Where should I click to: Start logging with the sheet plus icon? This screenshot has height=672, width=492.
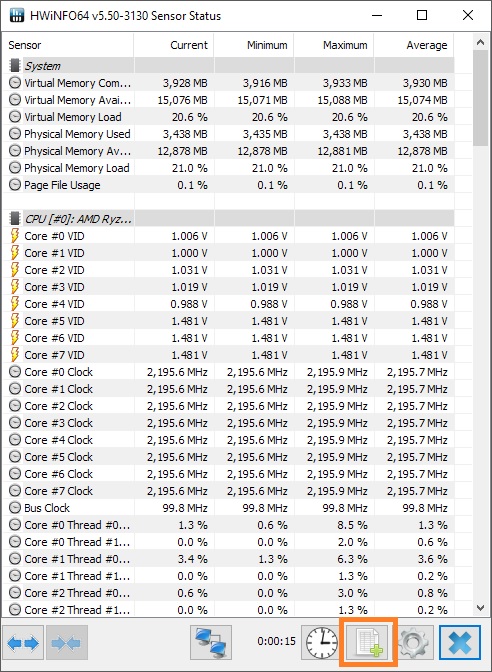pyautogui.click(x=368, y=642)
